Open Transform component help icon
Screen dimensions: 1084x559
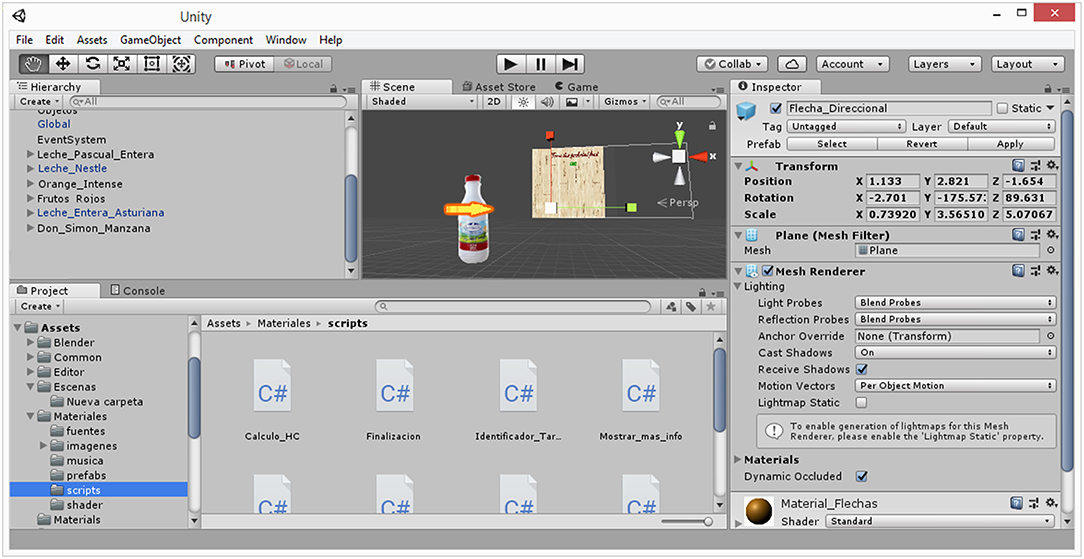(1018, 166)
